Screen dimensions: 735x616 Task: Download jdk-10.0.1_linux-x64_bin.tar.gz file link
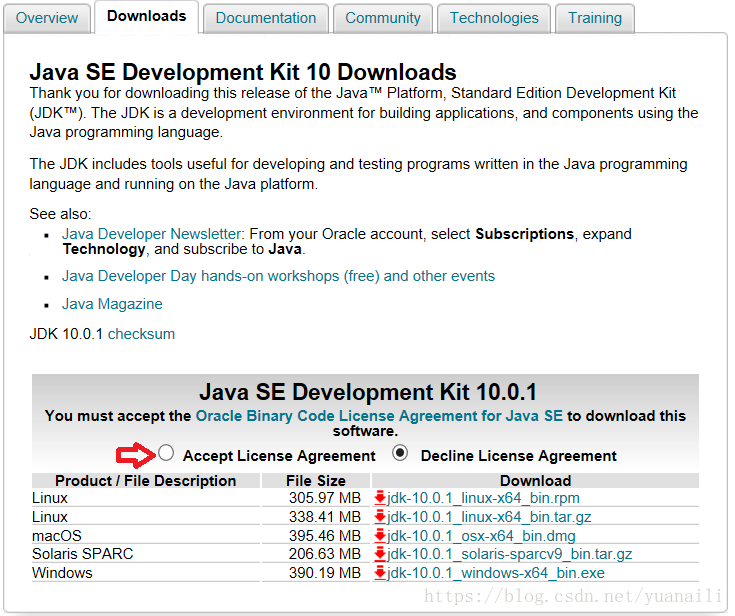pyautogui.click(x=489, y=517)
